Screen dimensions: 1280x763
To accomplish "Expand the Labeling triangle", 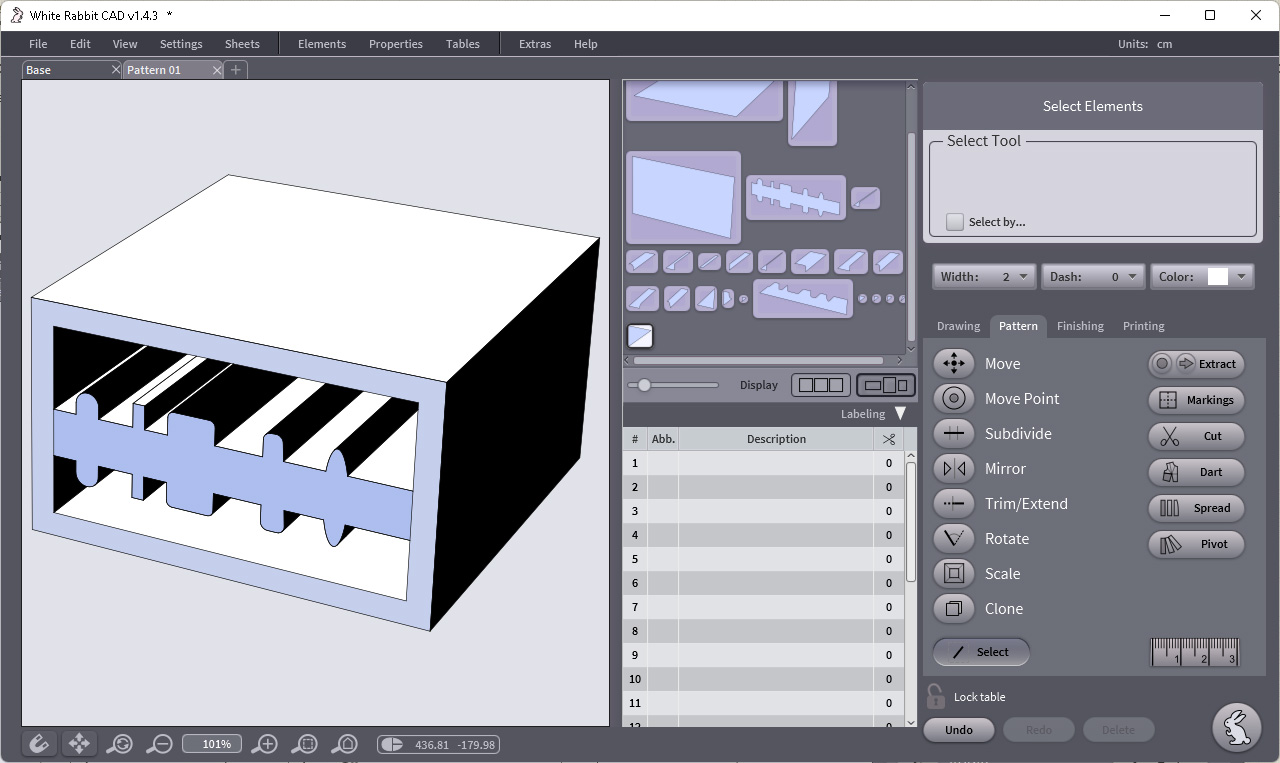I will tap(899, 414).
